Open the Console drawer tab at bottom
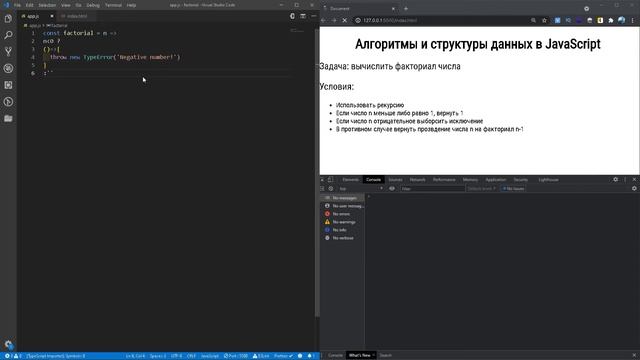This screenshot has height=360, width=640. click(x=335, y=356)
